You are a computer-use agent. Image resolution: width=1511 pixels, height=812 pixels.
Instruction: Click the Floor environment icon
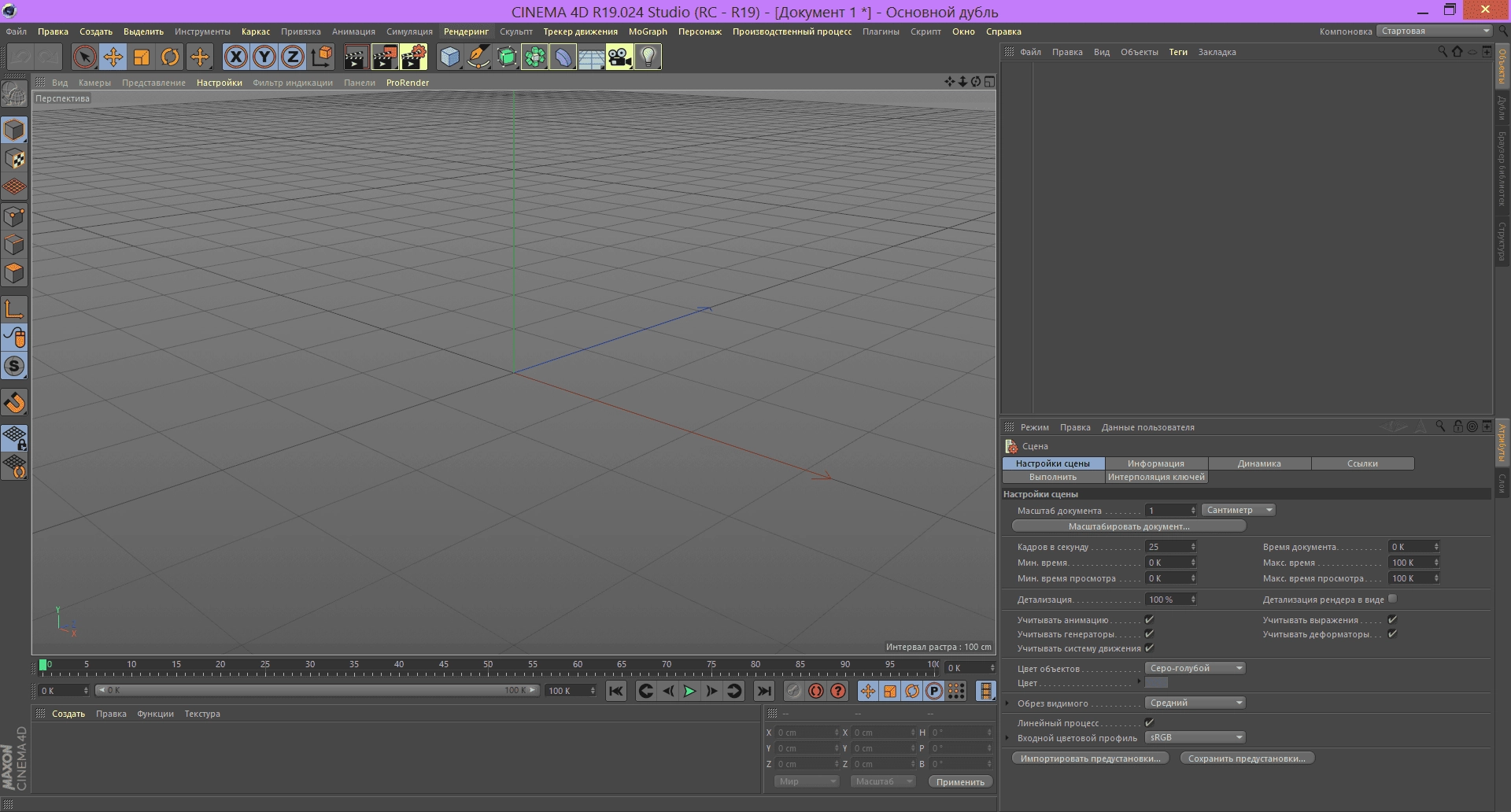592,57
